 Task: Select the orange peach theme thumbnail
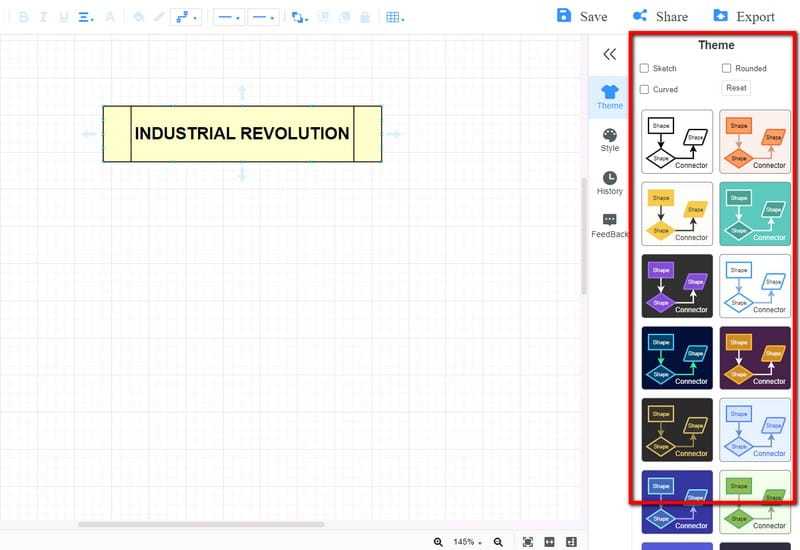tap(755, 142)
